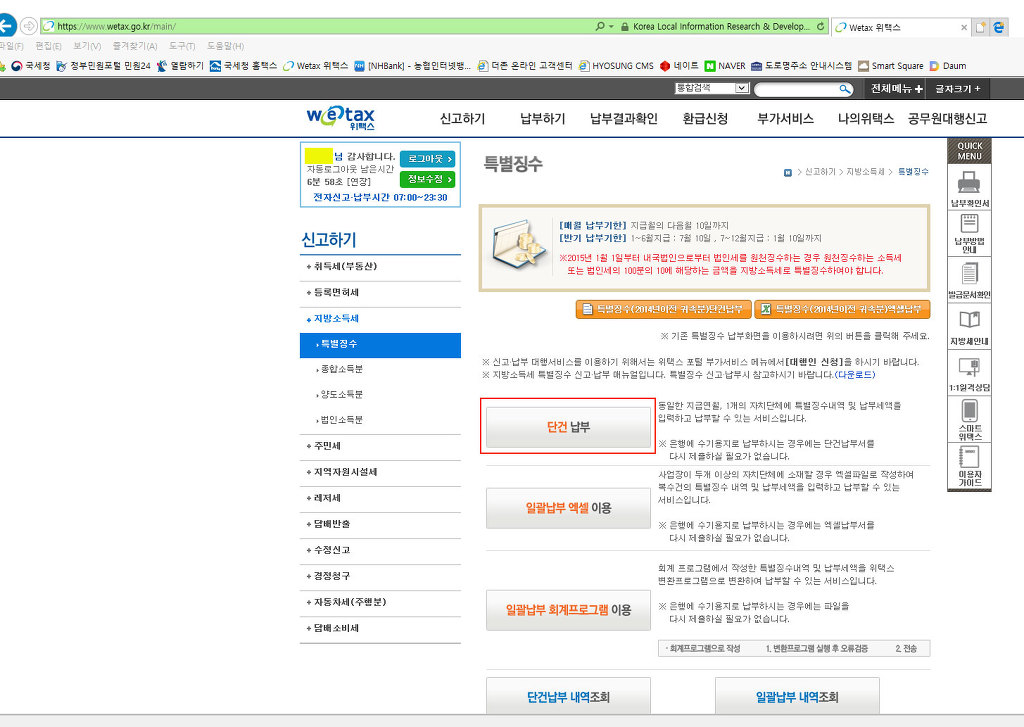Open 납부하기 top menu
Image resolution: width=1024 pixels, height=727 pixels.
tap(542, 119)
